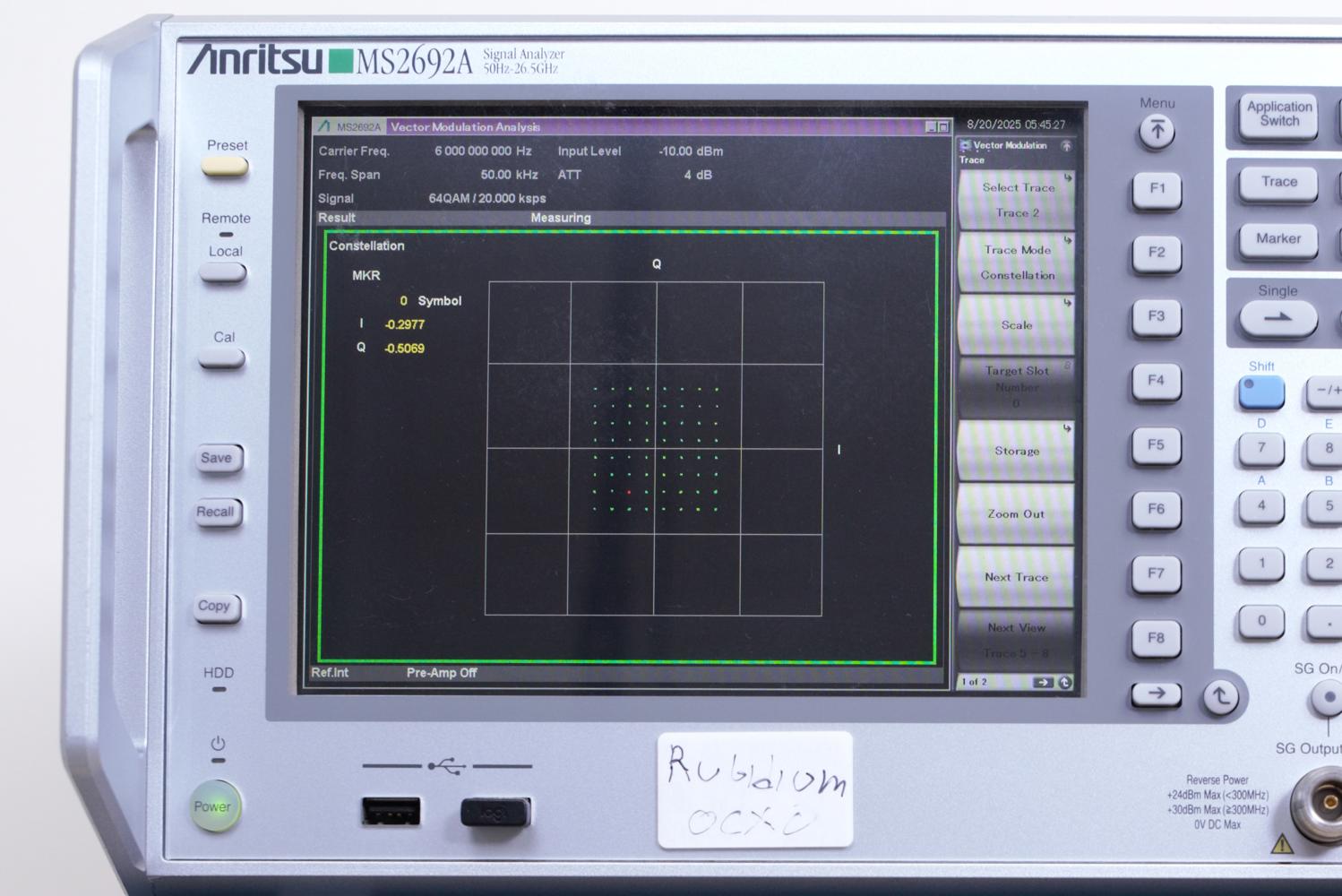The image size is (1342, 896).
Task: Open the Select Trace submenu
Action: (x=1016, y=199)
